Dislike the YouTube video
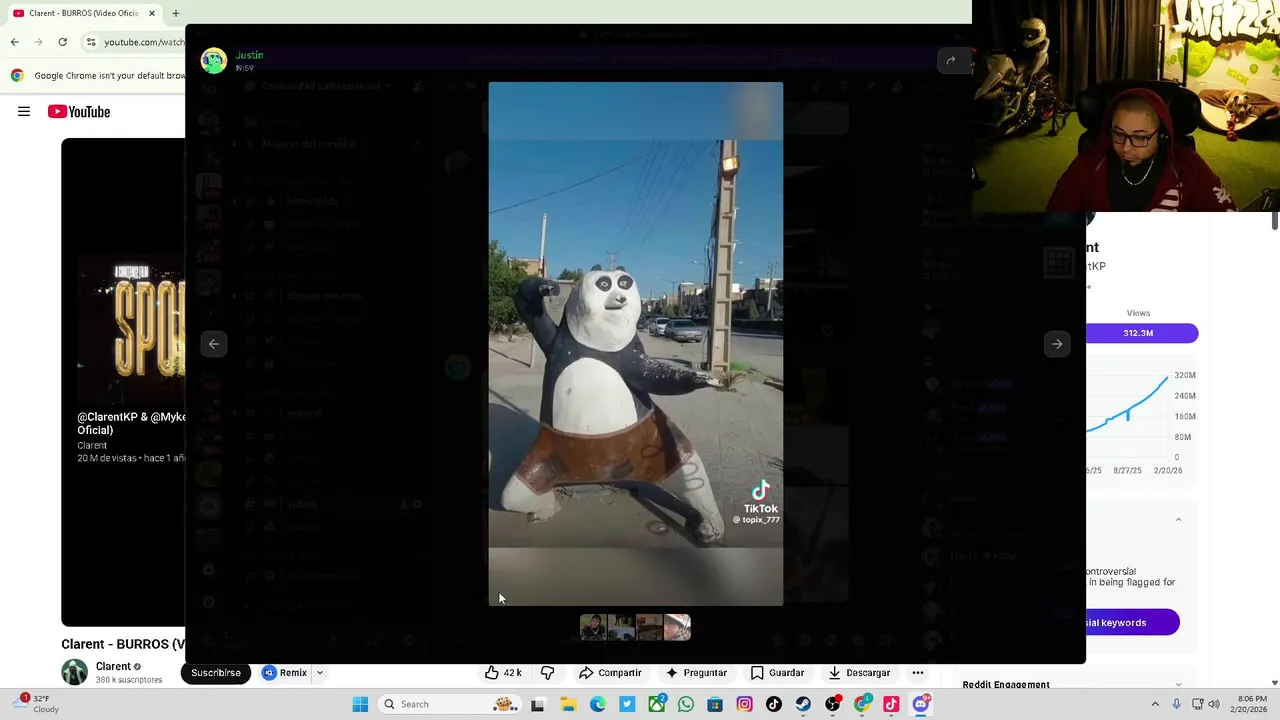Viewport: 1280px width, 720px height. [547, 673]
